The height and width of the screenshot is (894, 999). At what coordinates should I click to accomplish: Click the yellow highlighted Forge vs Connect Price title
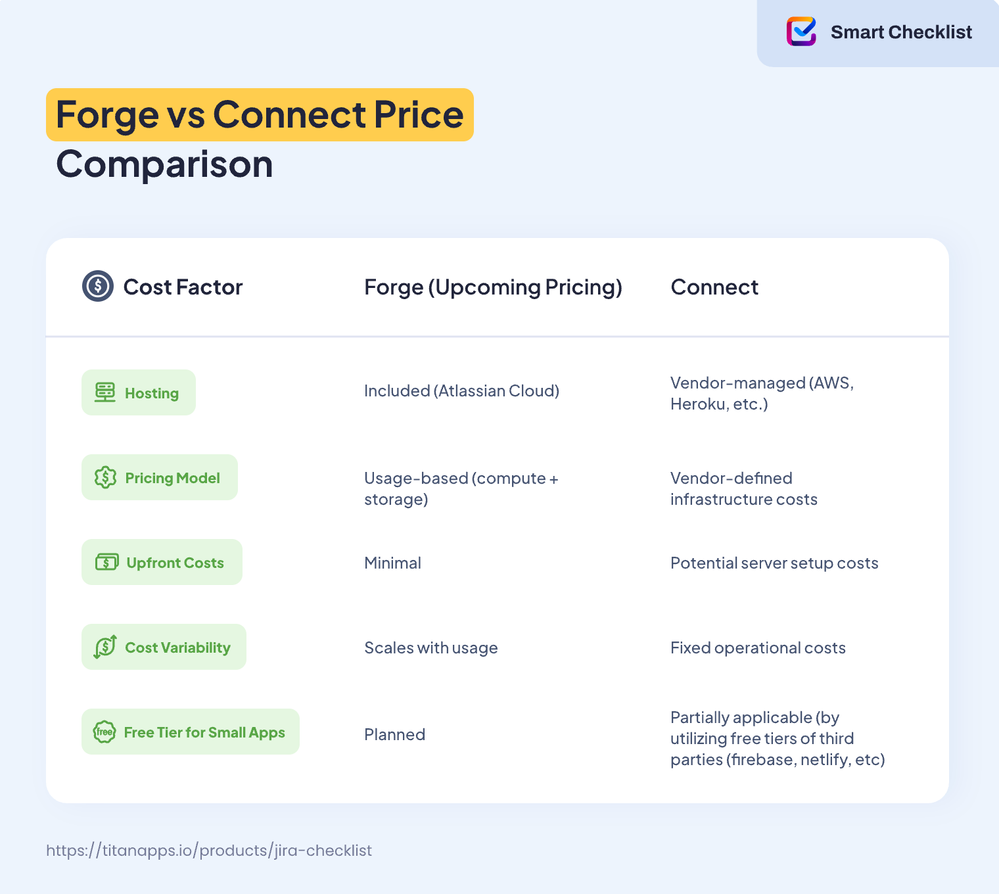click(260, 115)
